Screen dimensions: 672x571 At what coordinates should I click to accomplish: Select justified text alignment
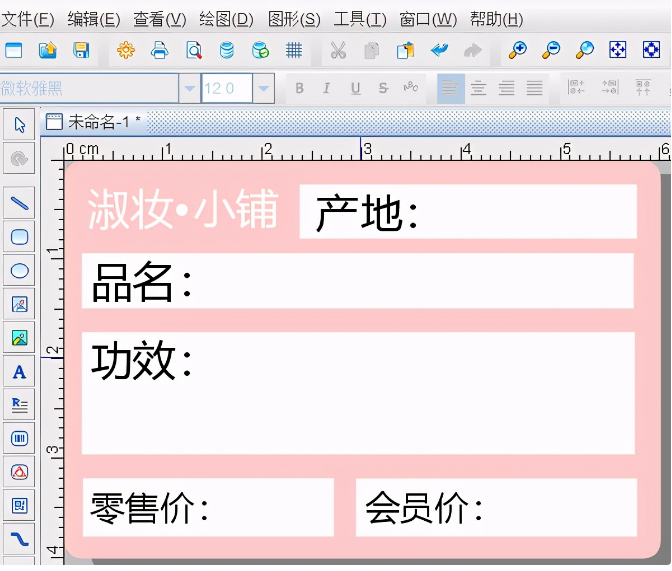coord(534,88)
